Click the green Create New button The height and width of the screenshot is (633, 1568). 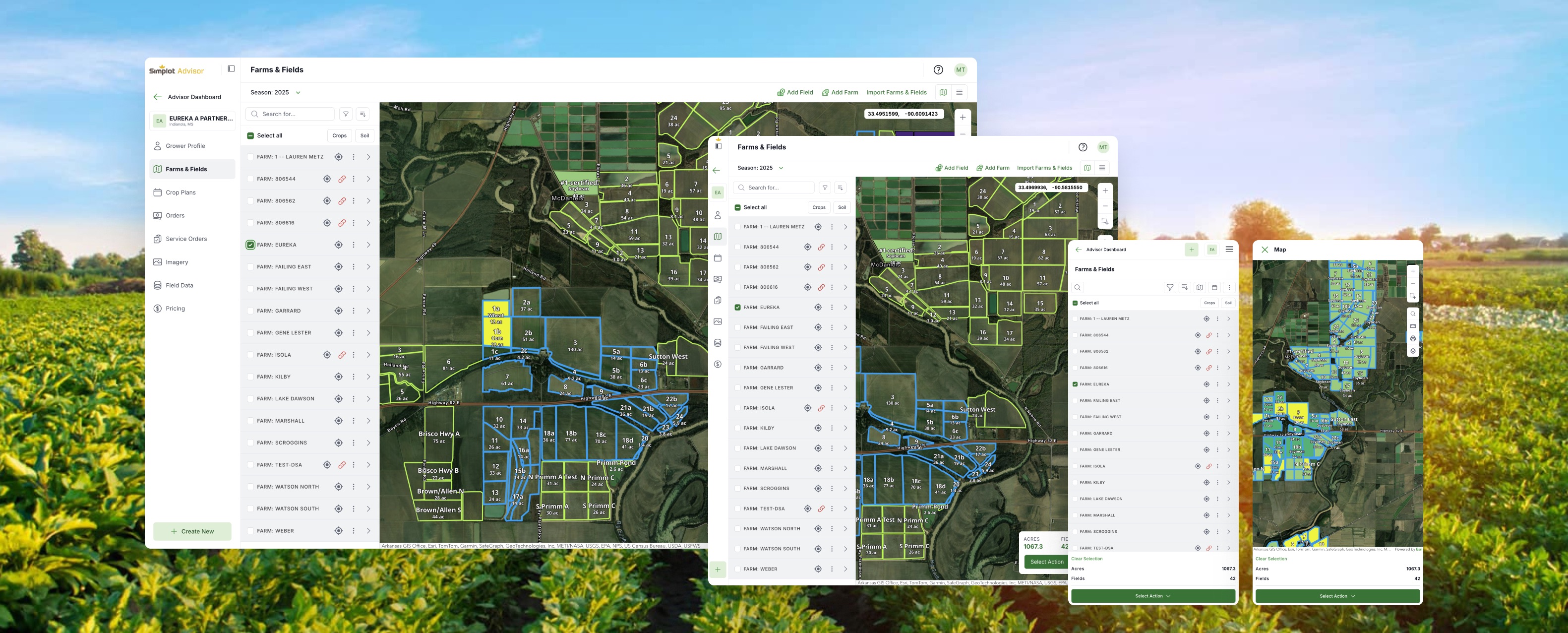pyautogui.click(x=192, y=531)
